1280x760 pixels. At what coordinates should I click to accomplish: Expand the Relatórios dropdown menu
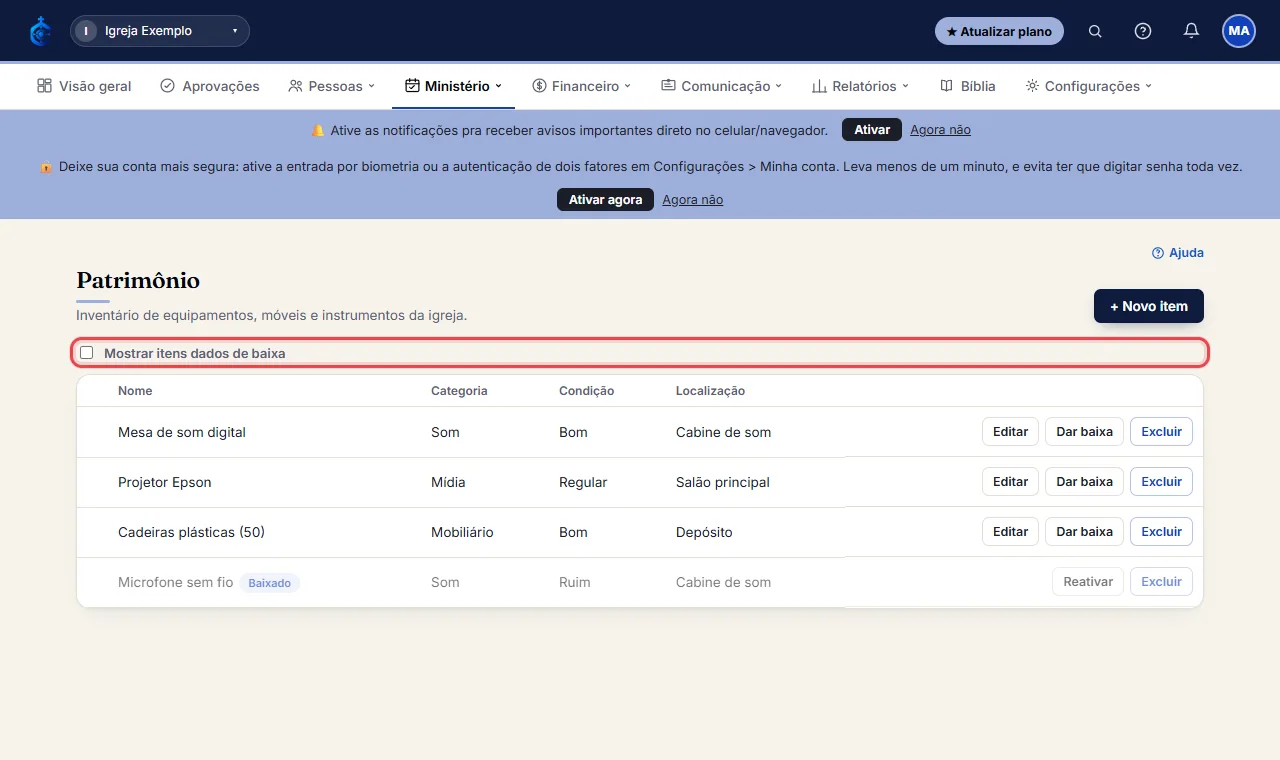[860, 86]
